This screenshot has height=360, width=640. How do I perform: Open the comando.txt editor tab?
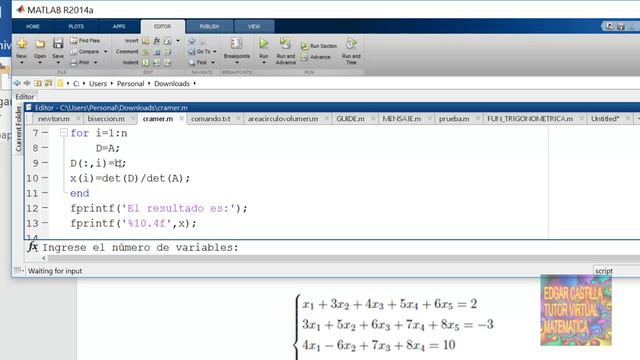click(211, 119)
